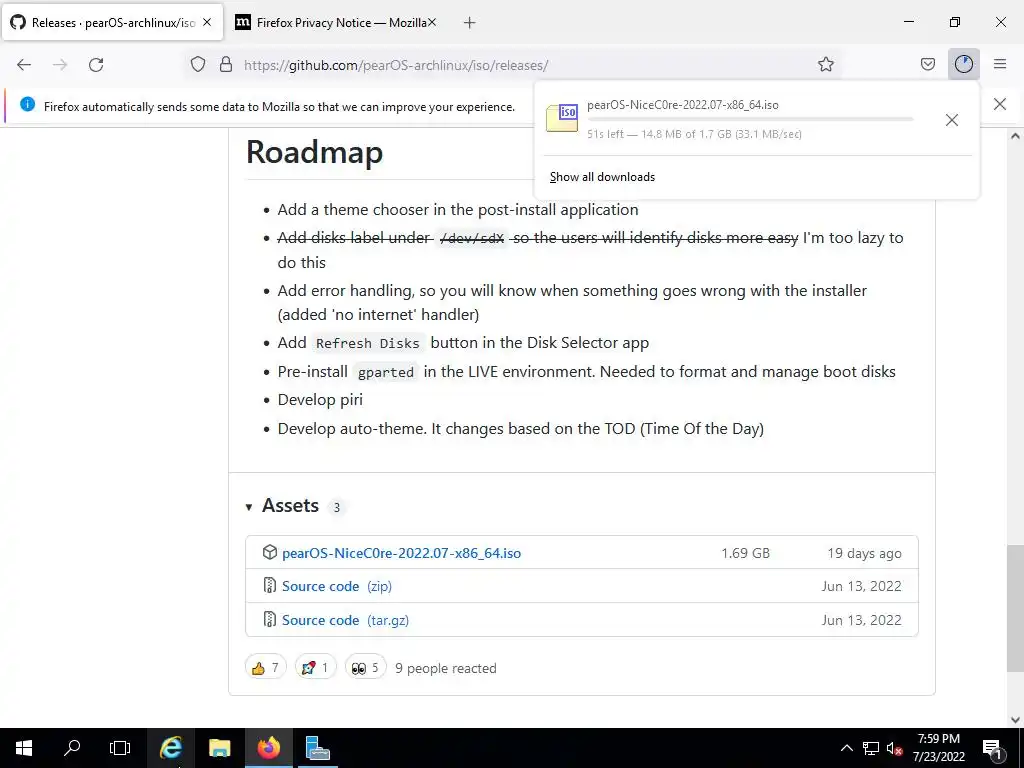Open the Save to Pocket icon

tap(927, 64)
